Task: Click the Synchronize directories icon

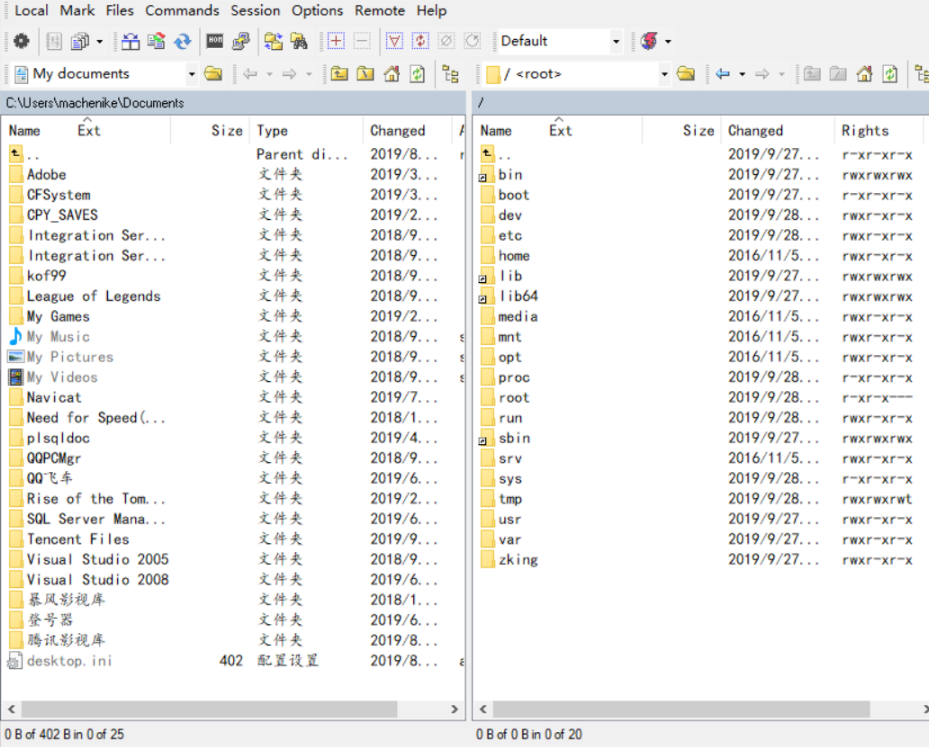Action: [156, 41]
